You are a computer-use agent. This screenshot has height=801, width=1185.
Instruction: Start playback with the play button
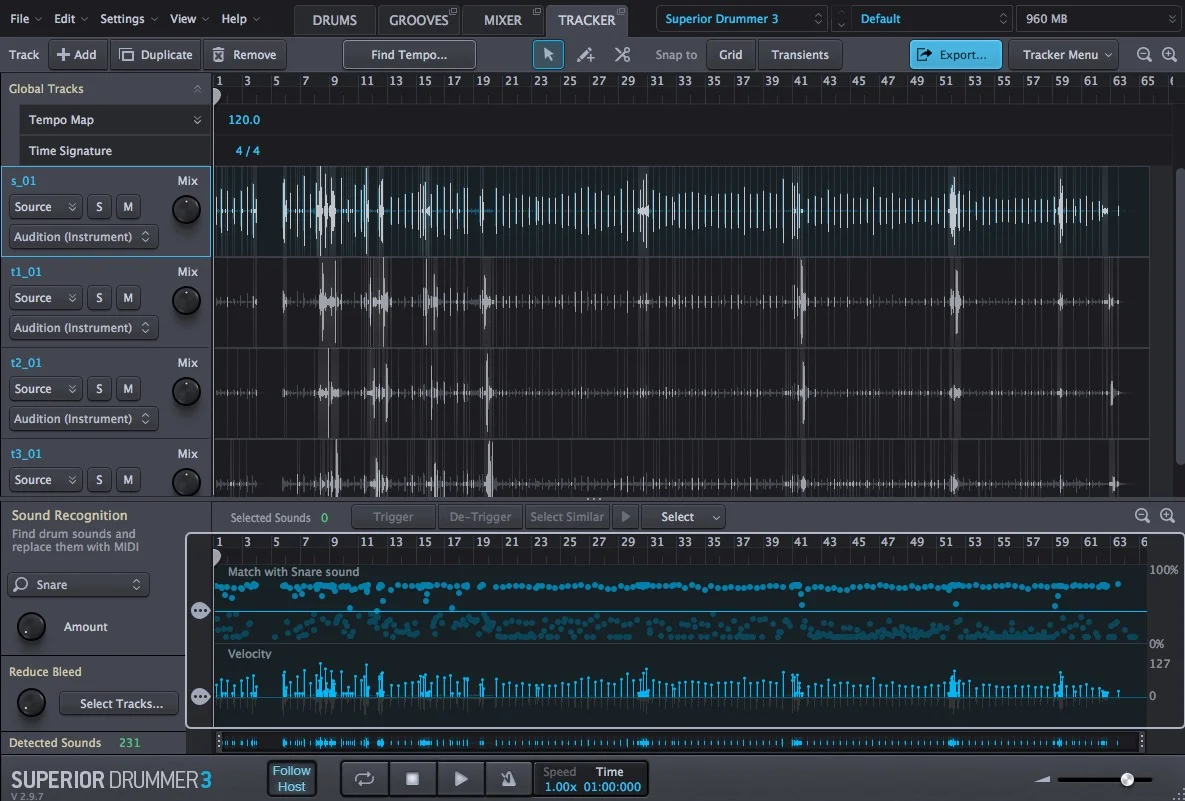[x=460, y=778]
